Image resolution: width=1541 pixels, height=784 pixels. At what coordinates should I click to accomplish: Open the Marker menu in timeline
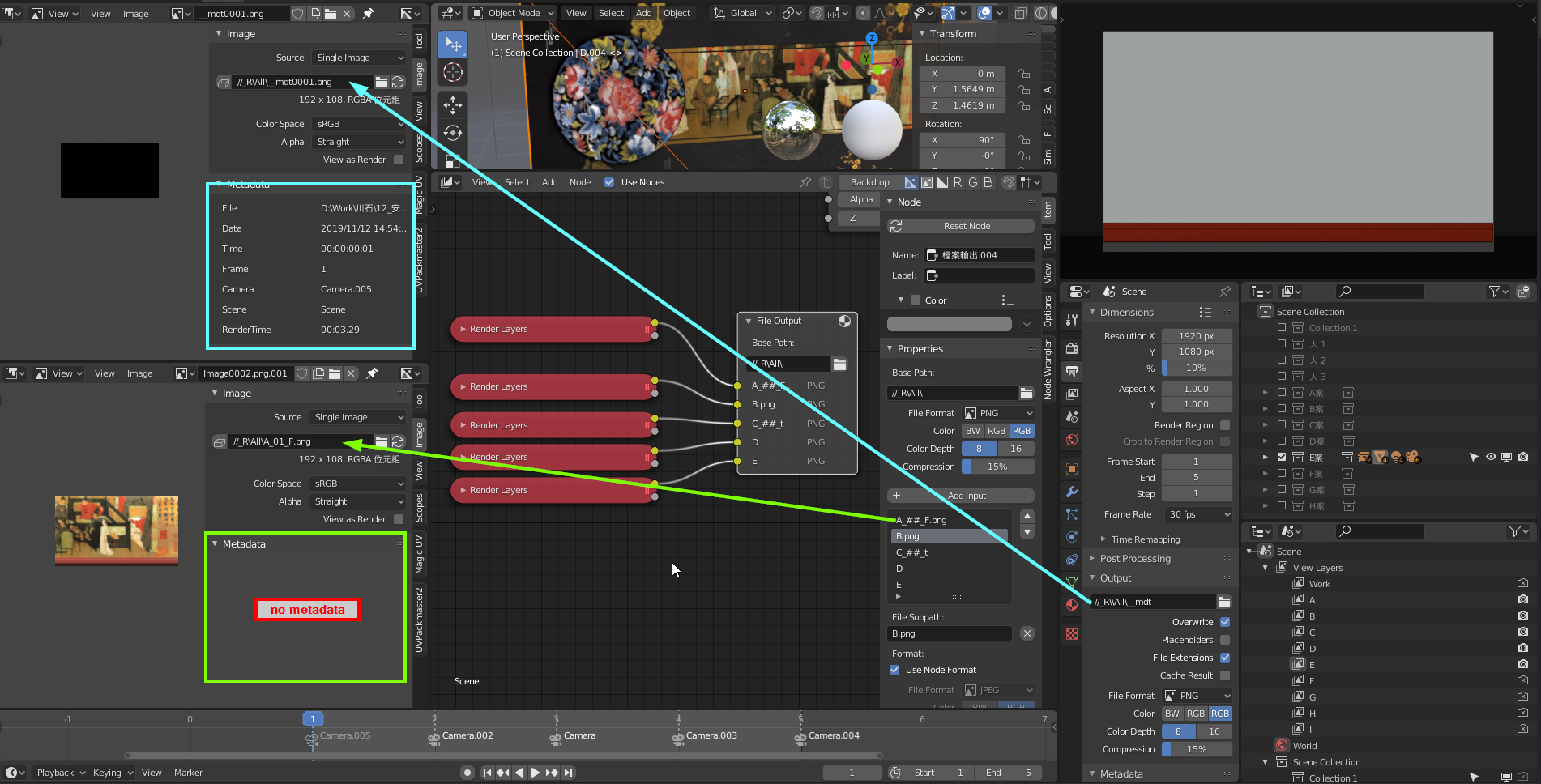point(188,773)
